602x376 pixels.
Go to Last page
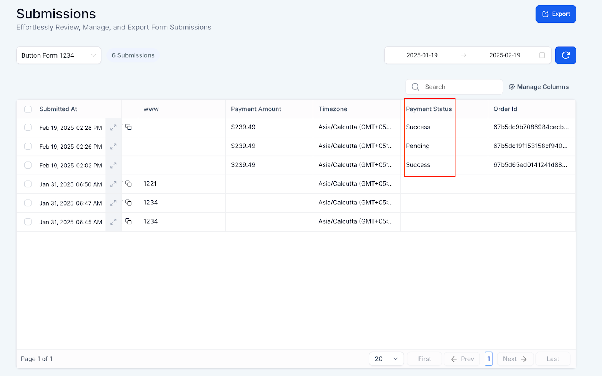click(x=552, y=359)
